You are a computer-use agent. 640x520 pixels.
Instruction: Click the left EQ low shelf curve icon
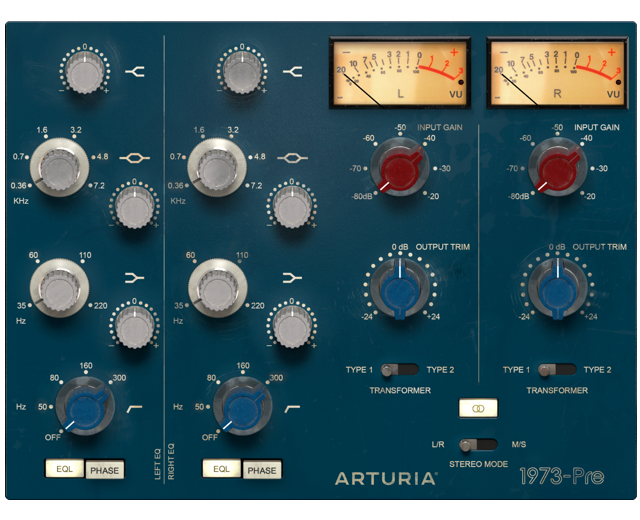(x=135, y=278)
